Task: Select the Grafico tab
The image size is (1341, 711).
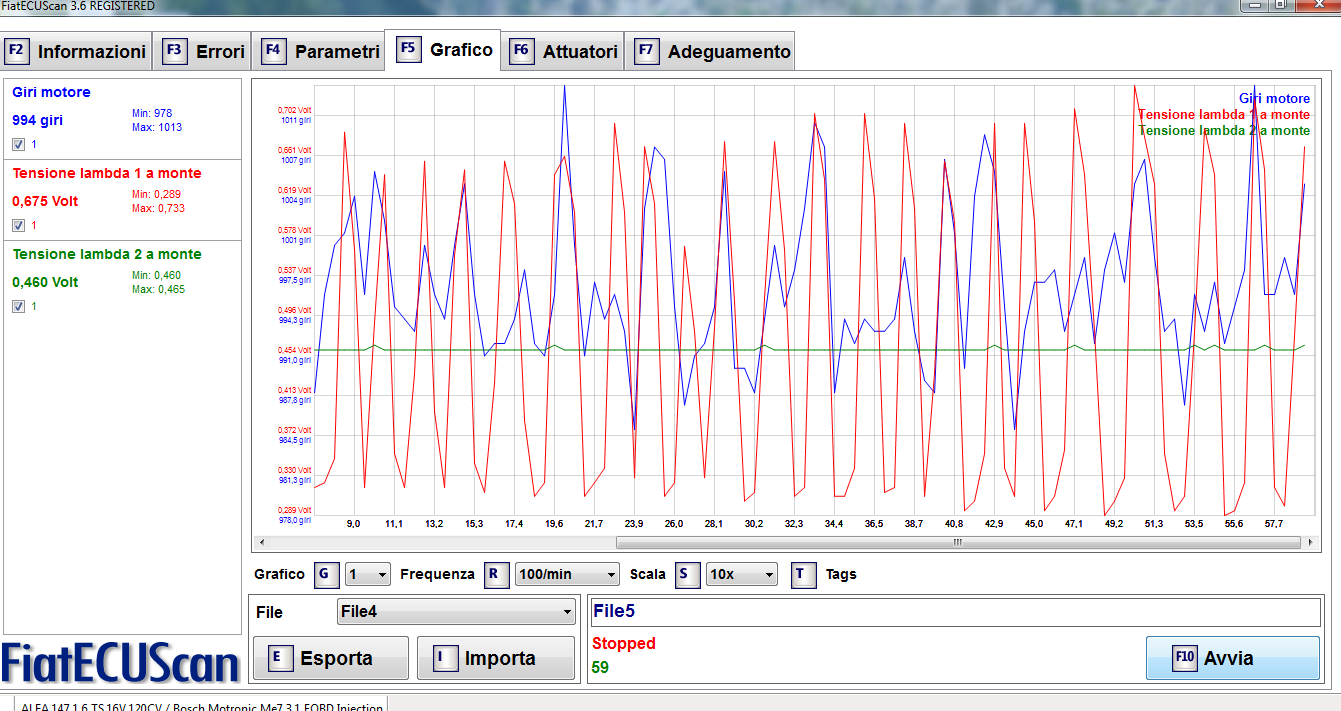Action: pos(443,49)
